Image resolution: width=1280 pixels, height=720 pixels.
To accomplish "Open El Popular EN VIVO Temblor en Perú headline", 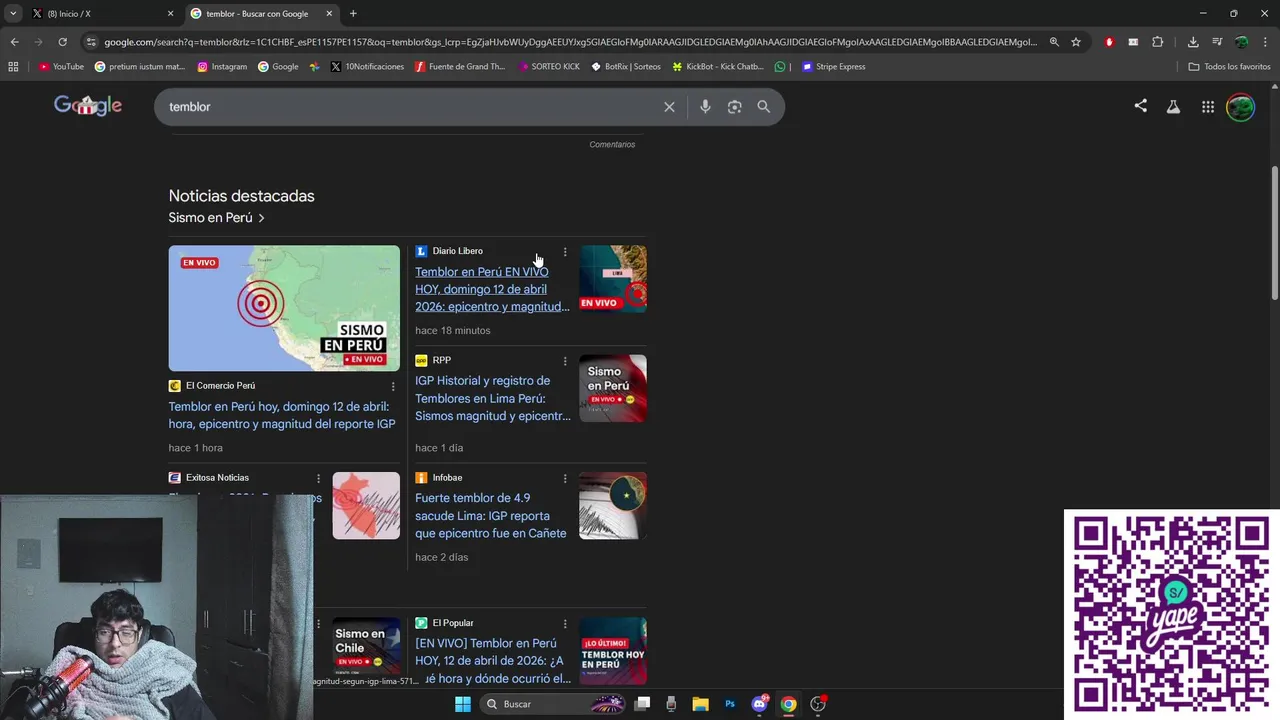I will (x=492, y=661).
